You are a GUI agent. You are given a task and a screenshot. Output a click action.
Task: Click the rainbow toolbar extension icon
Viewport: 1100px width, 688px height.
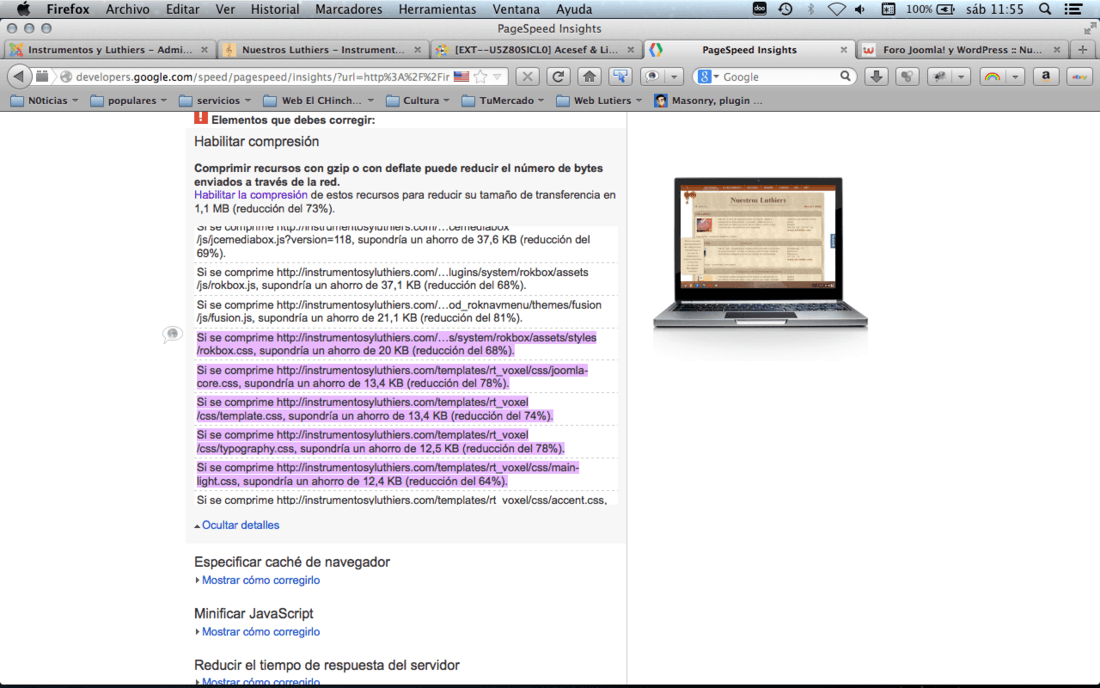click(x=992, y=76)
